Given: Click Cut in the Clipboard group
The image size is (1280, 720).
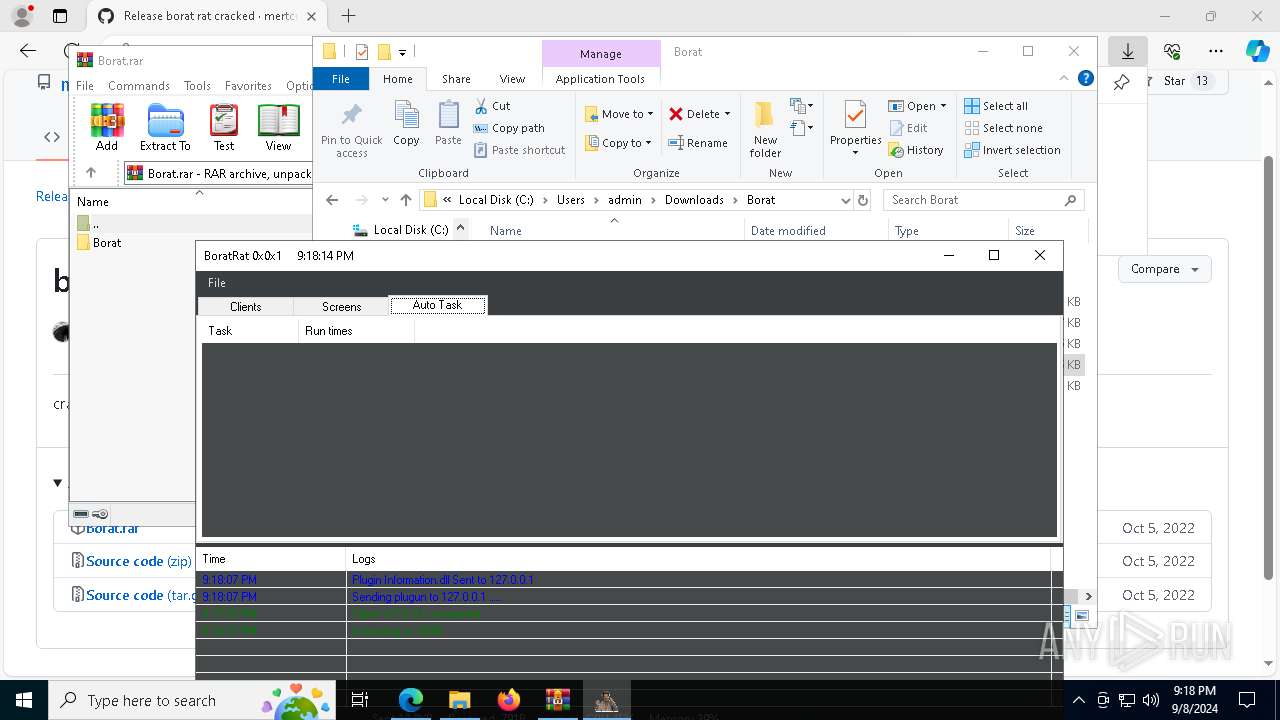Looking at the screenshot, I should [492, 106].
